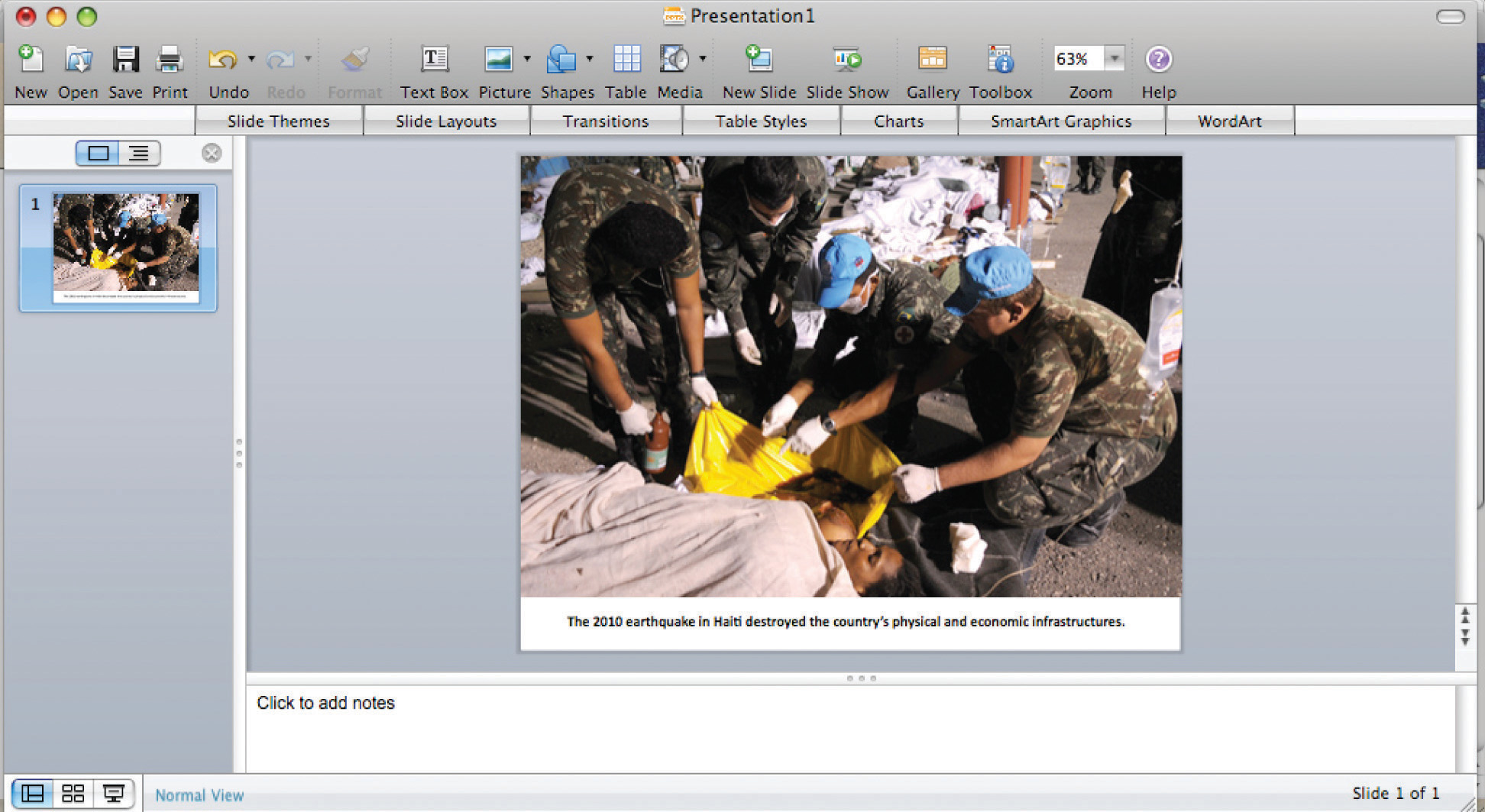This screenshot has height=812, width=1485.
Task: Insert a Text Box from the toolbar
Action: pos(434,60)
